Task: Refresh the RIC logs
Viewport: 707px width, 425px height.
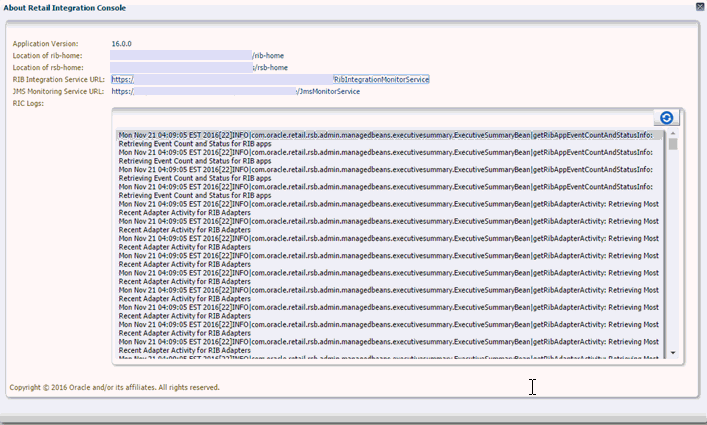Action: pos(666,118)
